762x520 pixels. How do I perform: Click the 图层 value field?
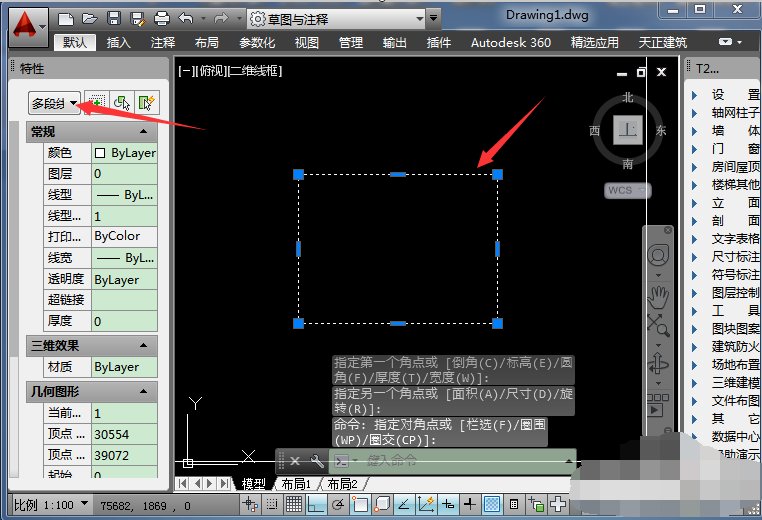[x=124, y=173]
